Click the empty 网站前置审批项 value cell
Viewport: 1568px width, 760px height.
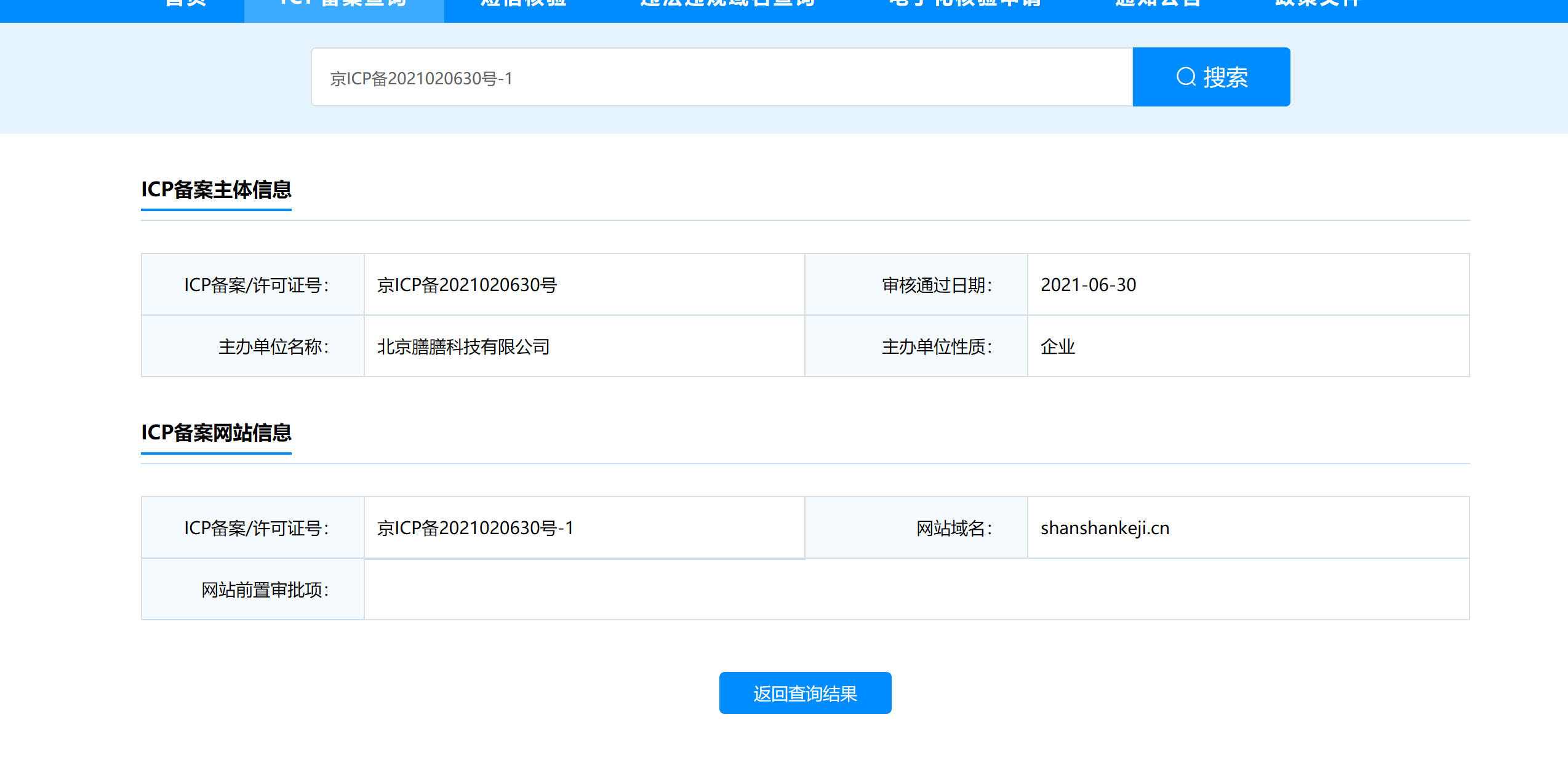pos(916,590)
